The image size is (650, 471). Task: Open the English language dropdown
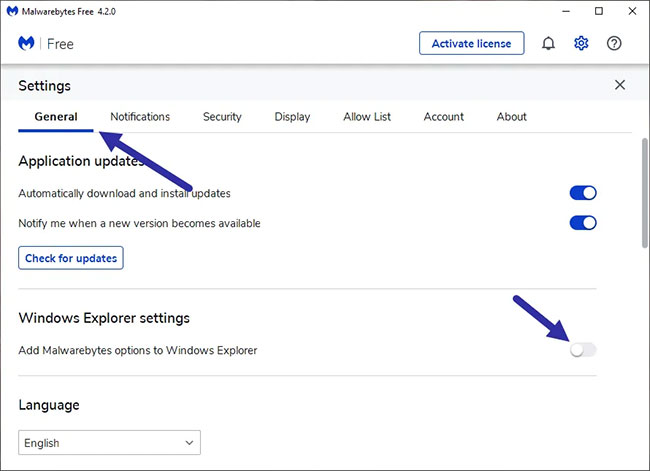point(109,442)
